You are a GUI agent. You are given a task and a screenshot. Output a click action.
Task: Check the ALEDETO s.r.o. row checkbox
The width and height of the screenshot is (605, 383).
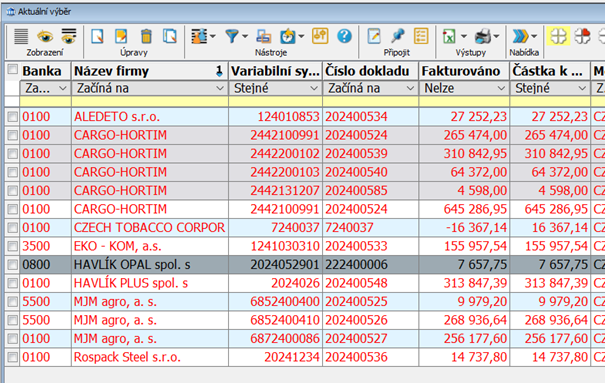(13, 116)
